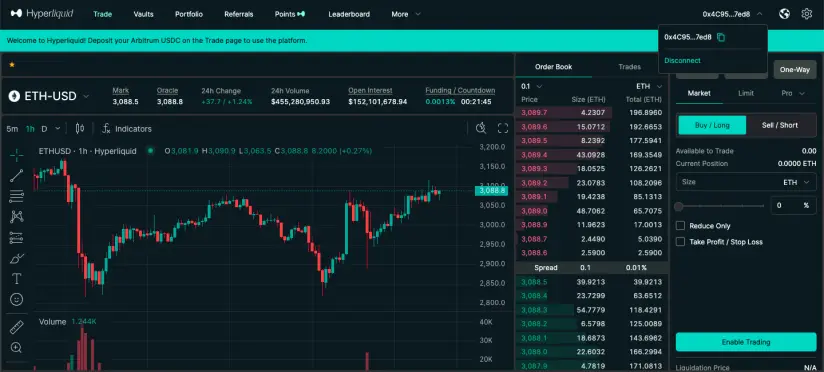824x372 pixels.
Task: Switch chart to 5m interval
Action: tap(12, 129)
